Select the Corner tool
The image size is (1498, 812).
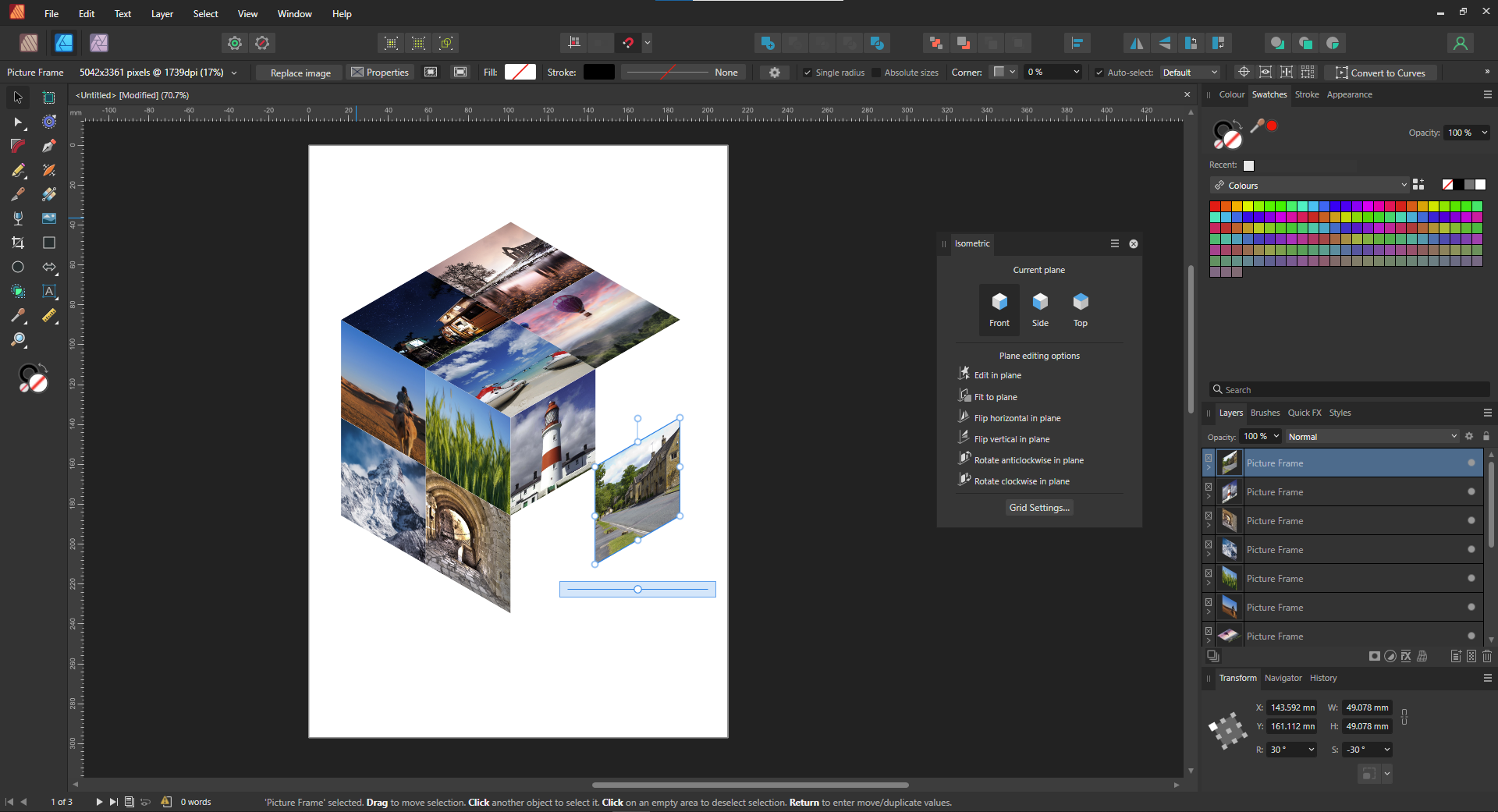(x=18, y=146)
